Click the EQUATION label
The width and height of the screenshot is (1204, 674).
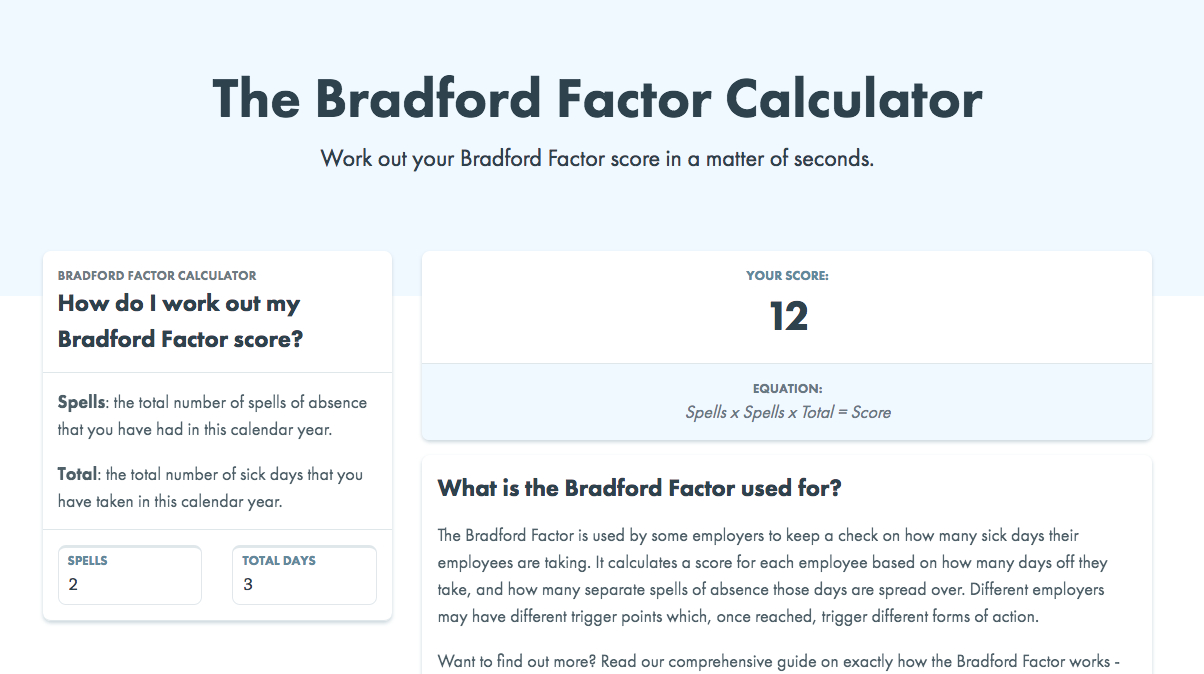[787, 389]
